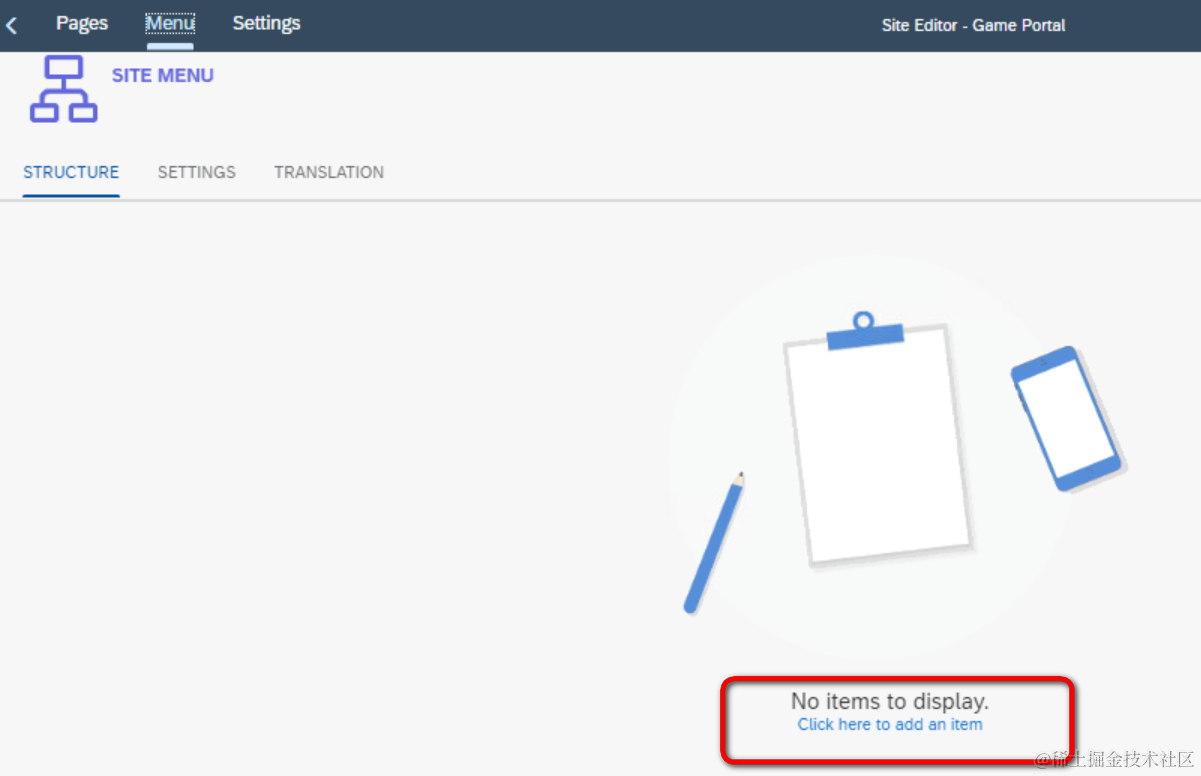Go back using the left chevron arrow
The image size is (1201, 776).
coord(11,26)
